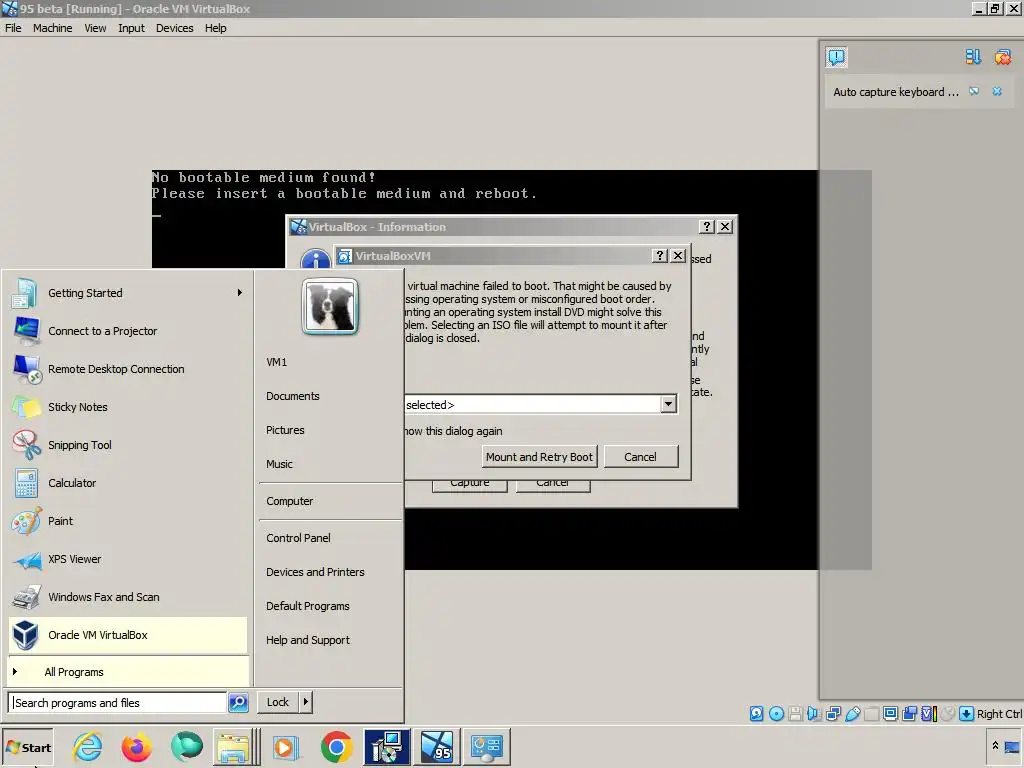The image size is (1024, 768).
Task: Show hidden system tray icons
Action: point(995,745)
